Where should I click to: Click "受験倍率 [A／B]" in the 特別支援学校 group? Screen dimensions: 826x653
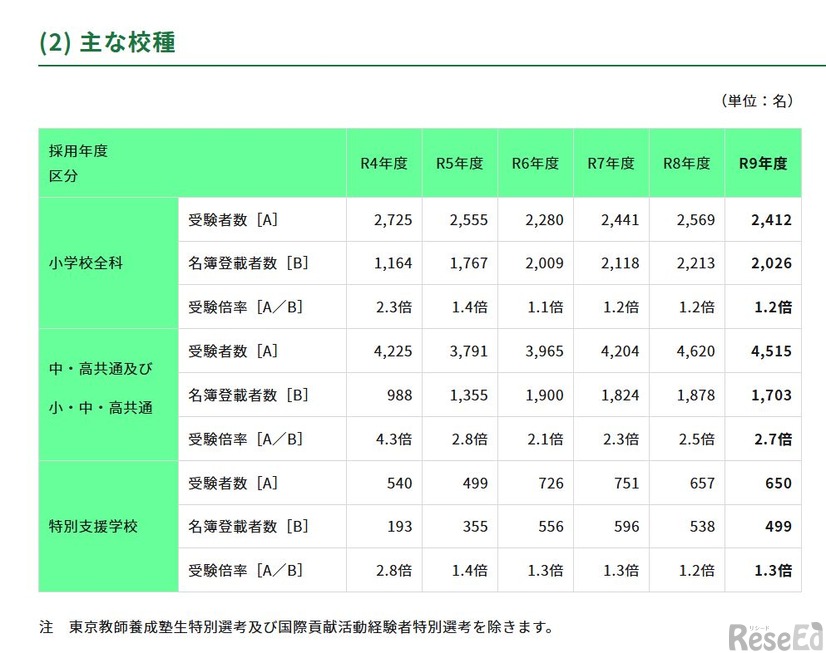click(x=245, y=570)
